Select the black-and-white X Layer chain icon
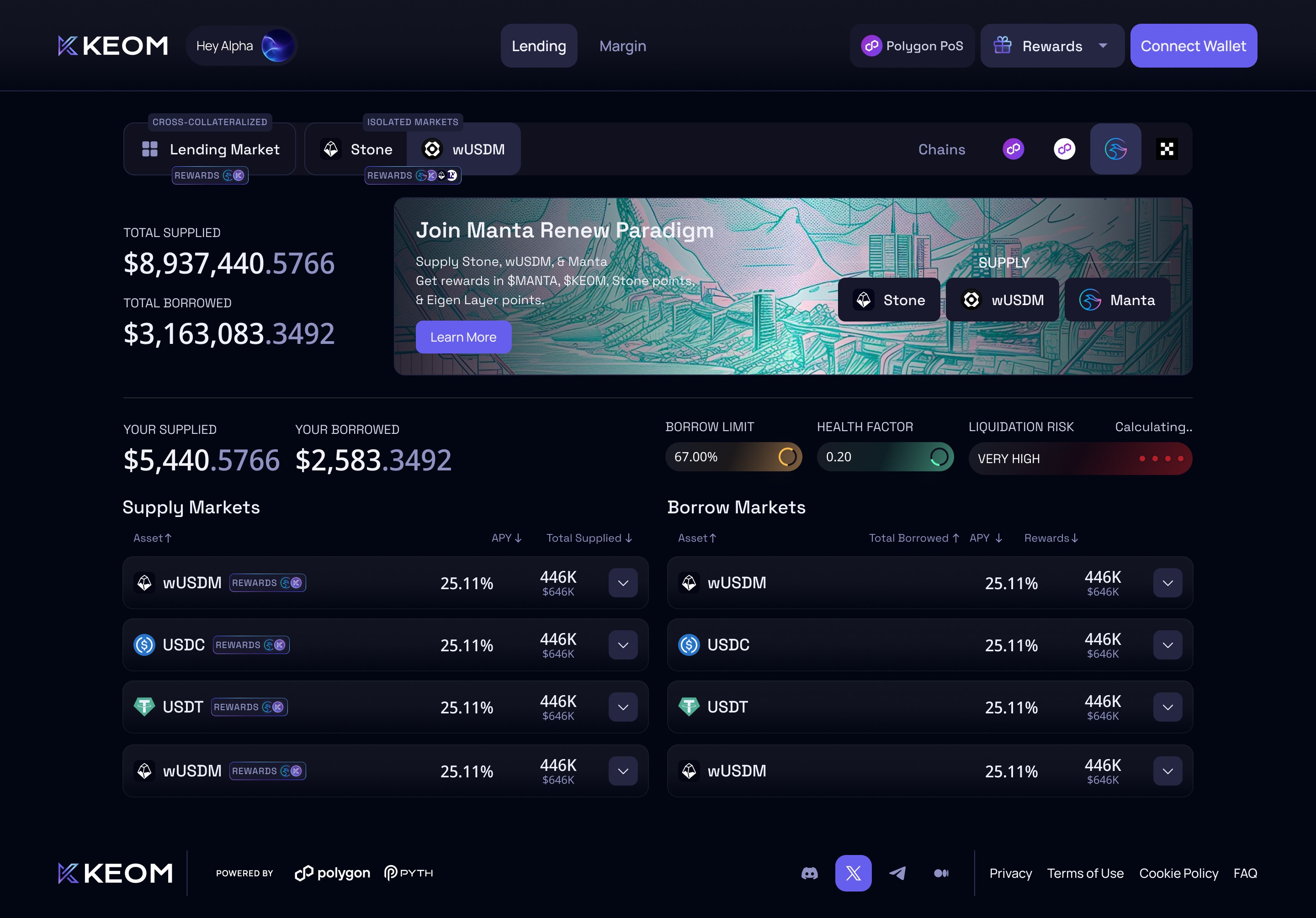This screenshot has width=1316, height=918. (1167, 149)
